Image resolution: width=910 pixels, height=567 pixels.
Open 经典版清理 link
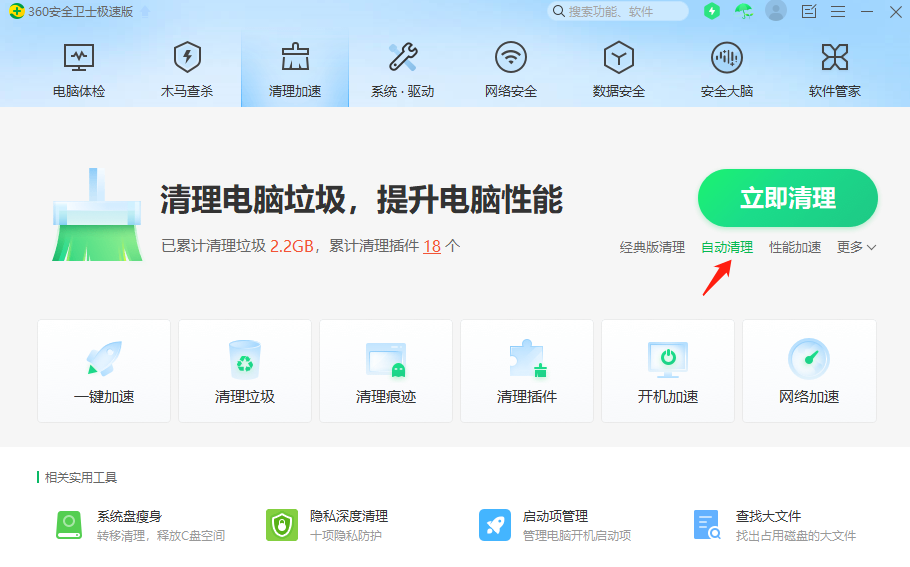click(652, 247)
